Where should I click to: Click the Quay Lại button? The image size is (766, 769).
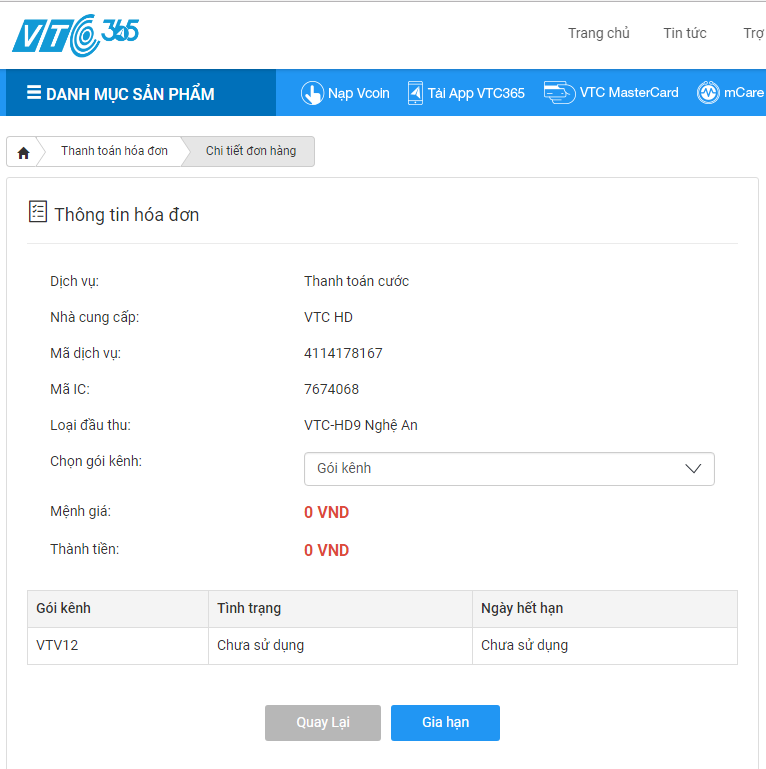pyautogui.click(x=323, y=722)
